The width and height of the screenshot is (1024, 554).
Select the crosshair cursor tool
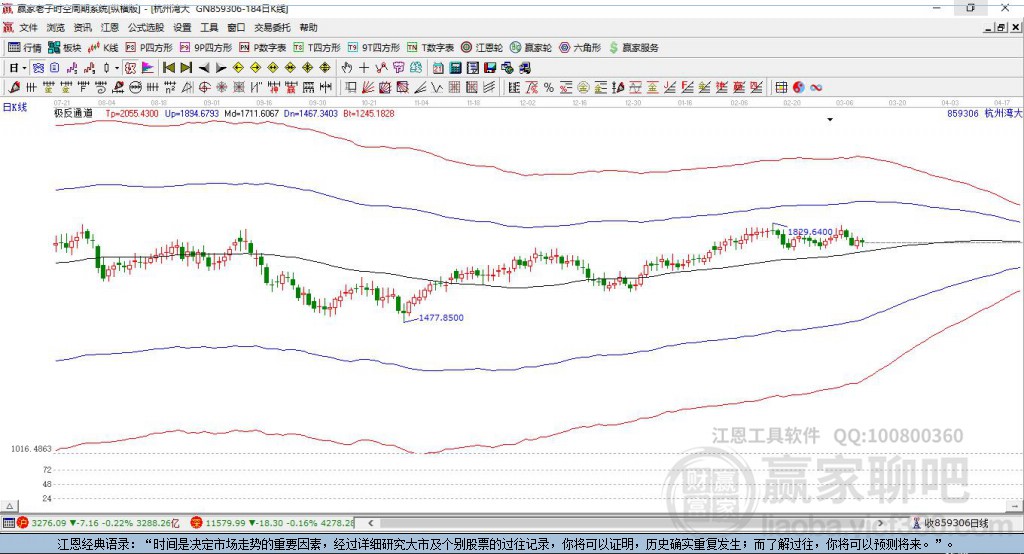[x=364, y=68]
